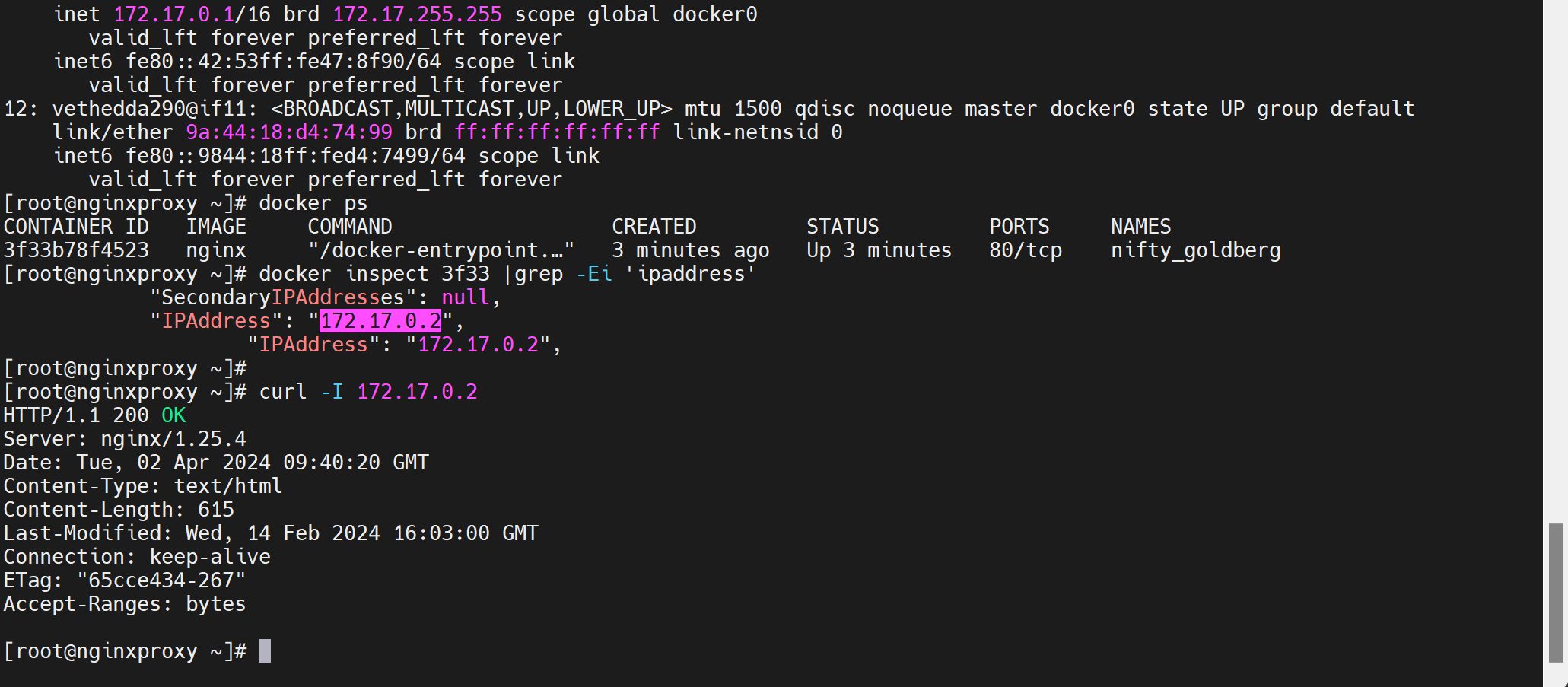This screenshot has width=1568, height=687.
Task: Click the container name nifty_goldberg
Action: point(1195,250)
